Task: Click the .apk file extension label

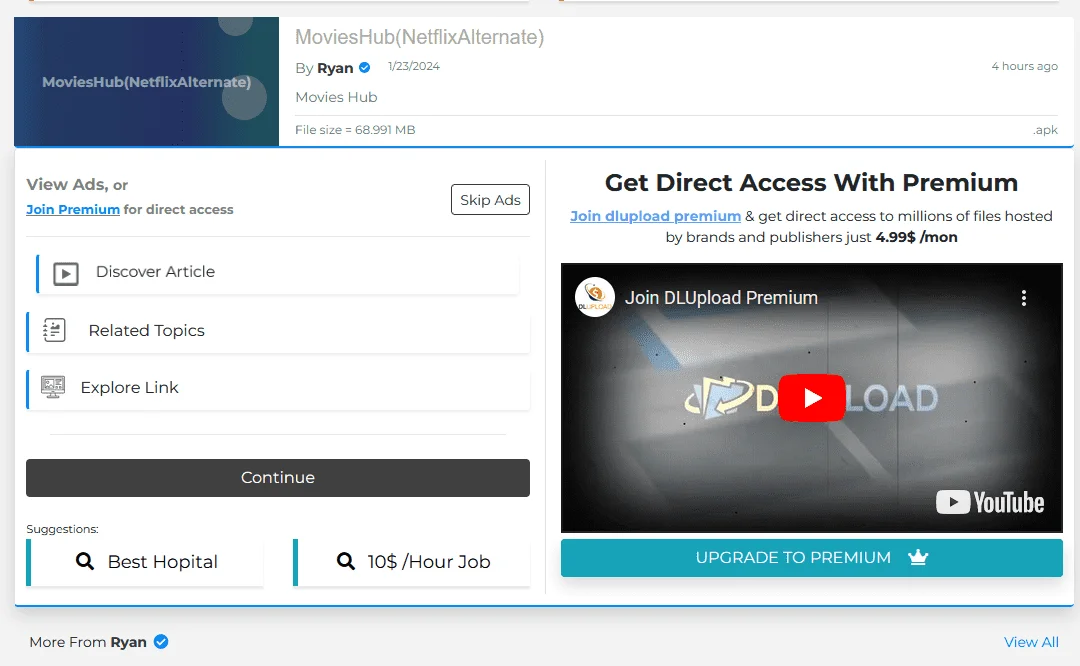Action: click(1045, 130)
